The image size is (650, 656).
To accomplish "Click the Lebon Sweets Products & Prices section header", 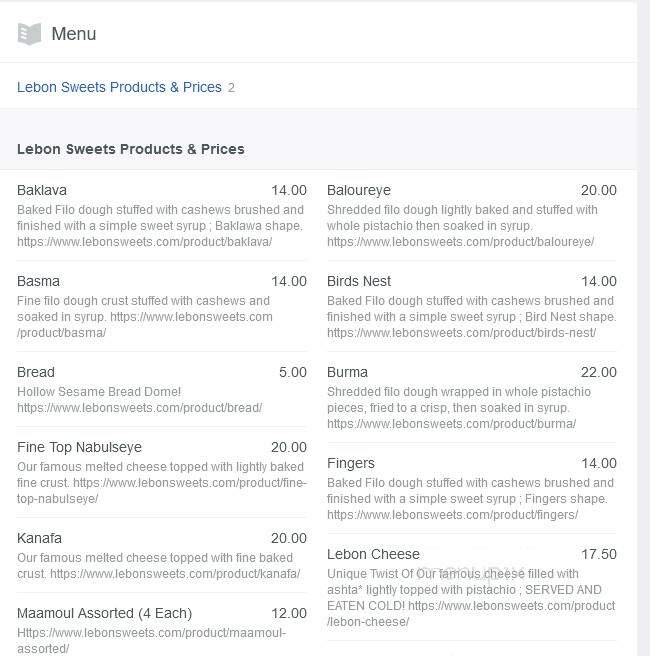I will [131, 149].
